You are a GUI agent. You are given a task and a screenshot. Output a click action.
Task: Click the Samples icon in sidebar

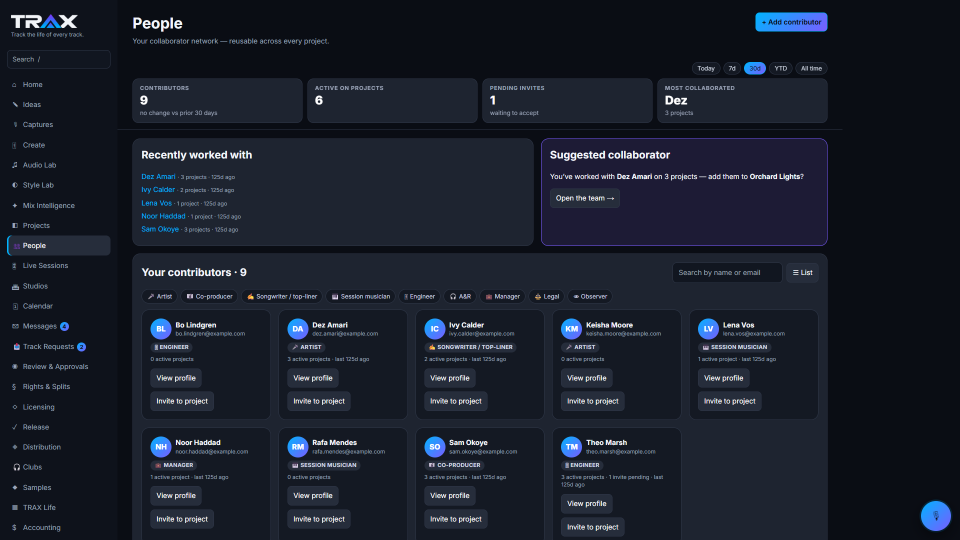15,487
